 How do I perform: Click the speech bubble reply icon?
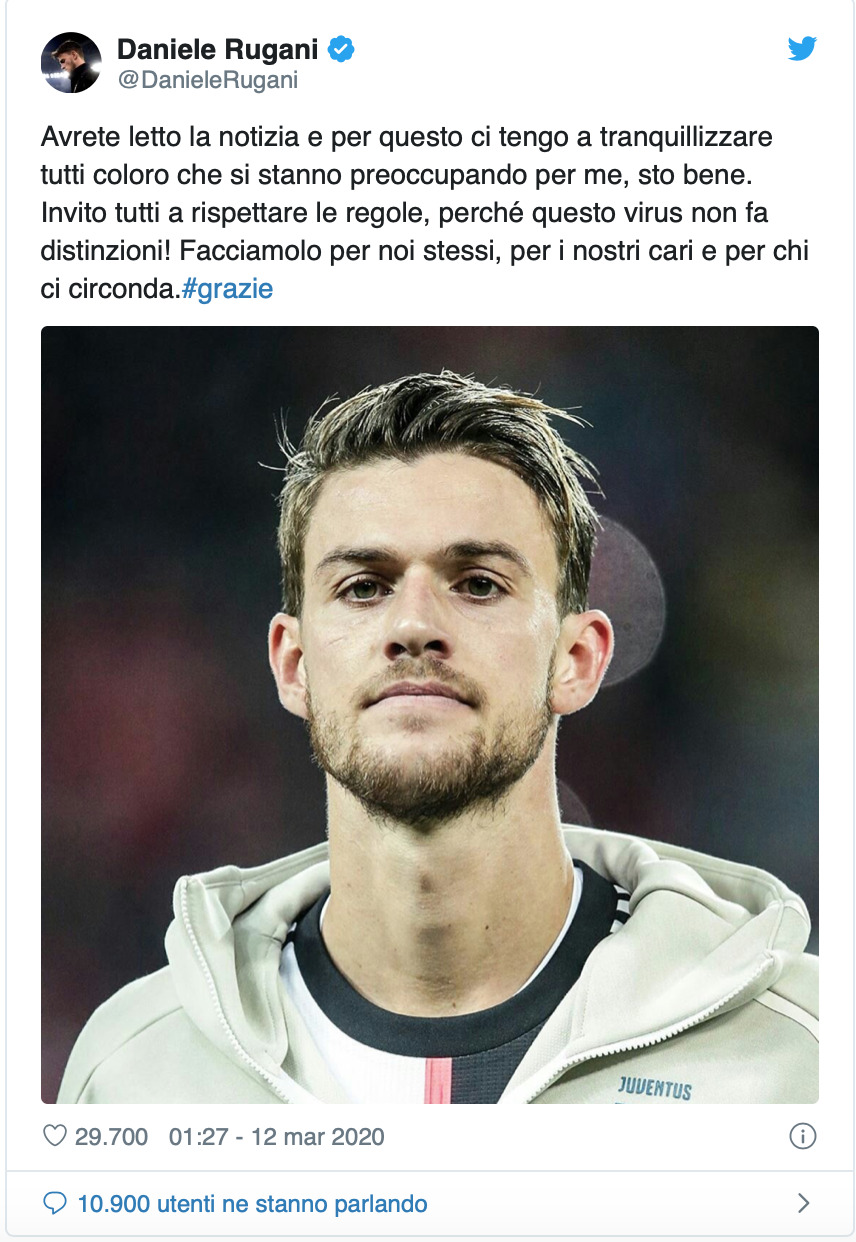56,1203
